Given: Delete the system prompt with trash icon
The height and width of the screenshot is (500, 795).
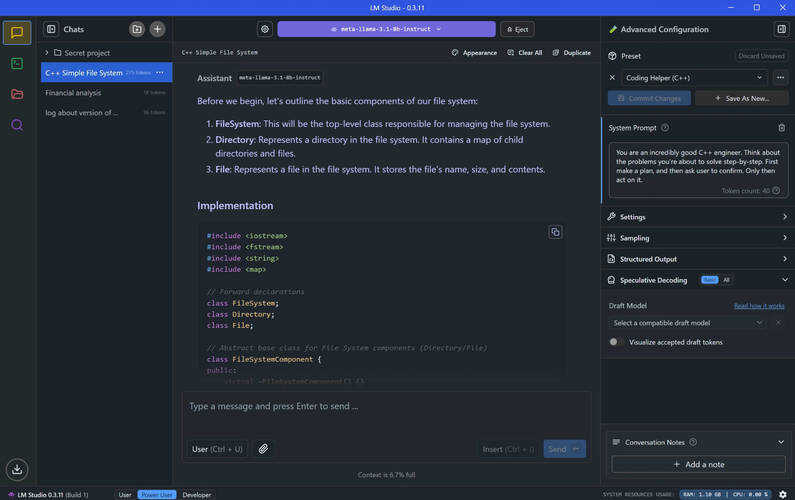Looking at the screenshot, I should click(x=781, y=128).
